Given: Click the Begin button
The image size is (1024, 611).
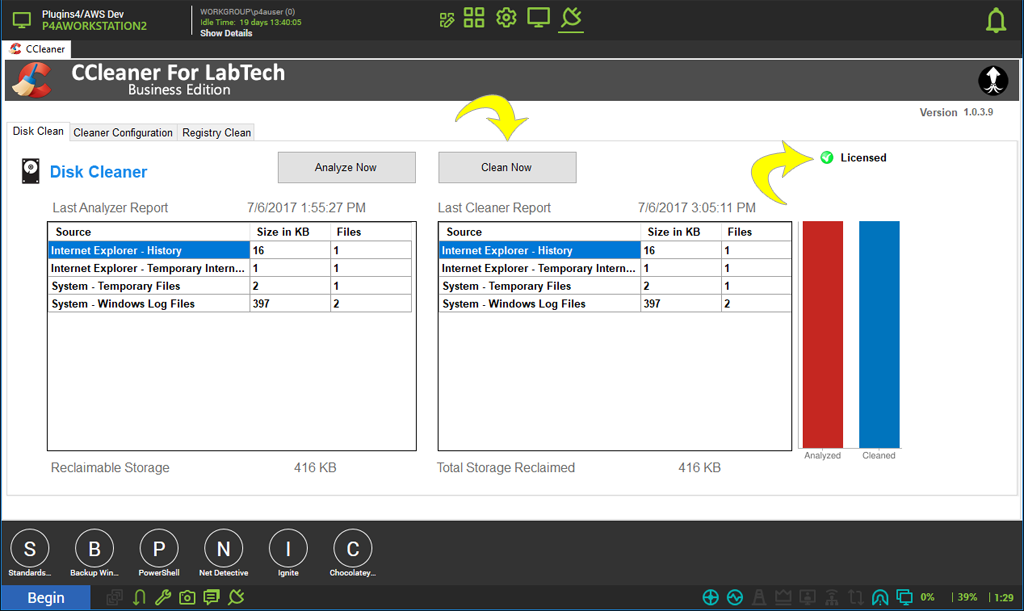Looking at the screenshot, I should pyautogui.click(x=46, y=598).
